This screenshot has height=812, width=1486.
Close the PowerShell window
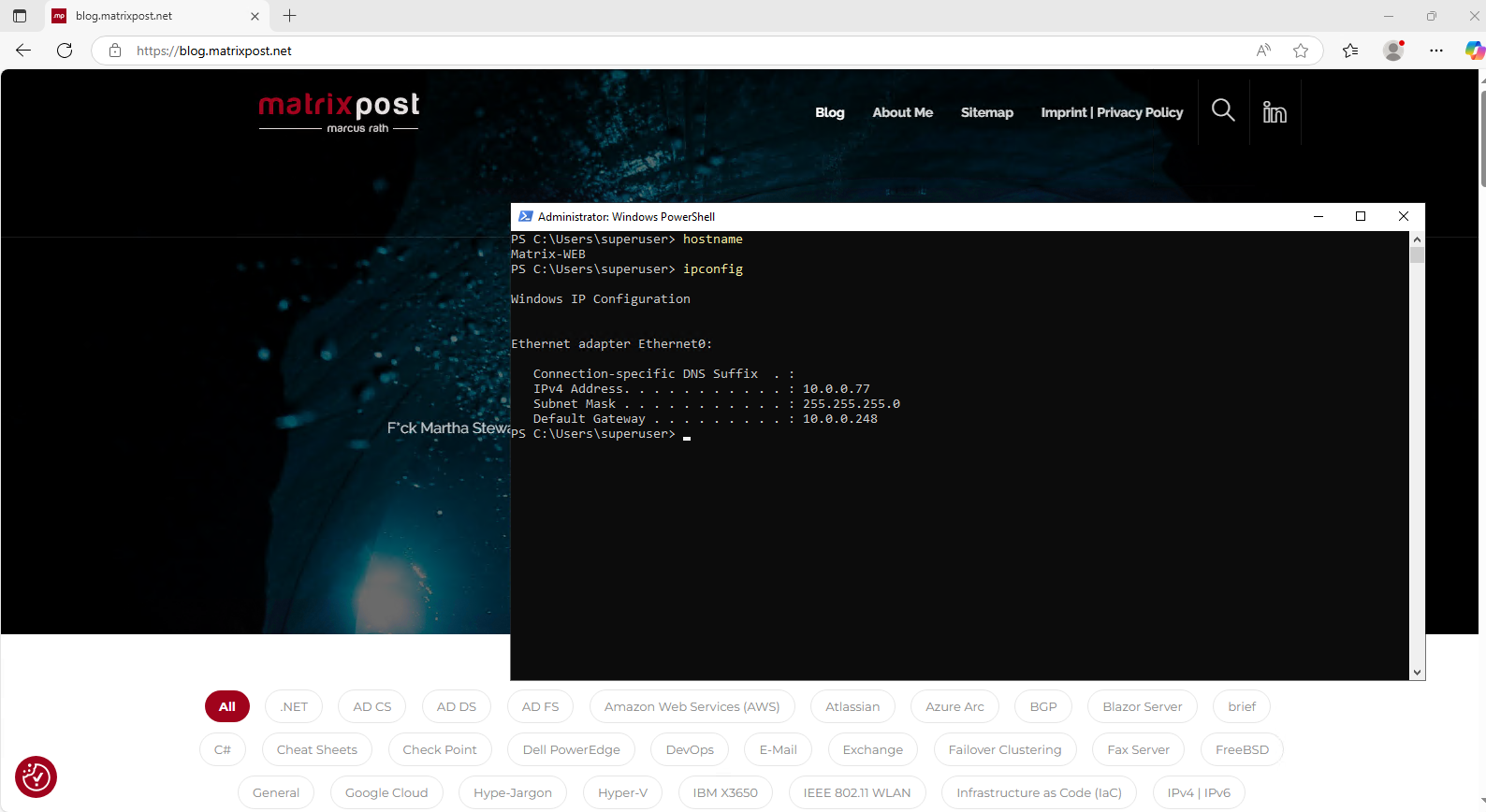(1404, 216)
